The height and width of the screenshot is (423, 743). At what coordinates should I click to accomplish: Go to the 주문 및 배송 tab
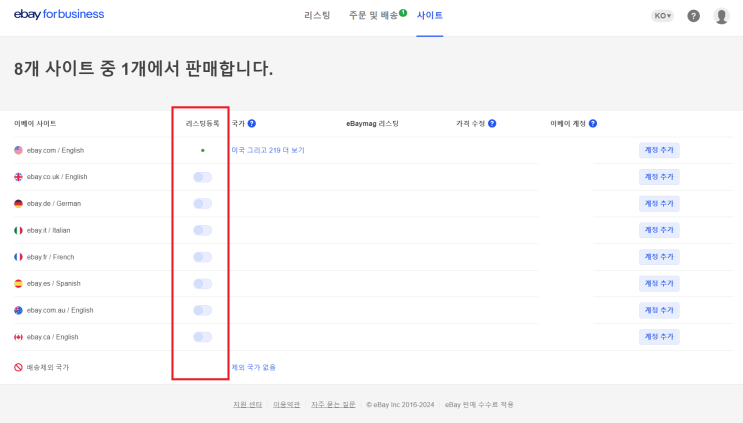tap(373, 15)
